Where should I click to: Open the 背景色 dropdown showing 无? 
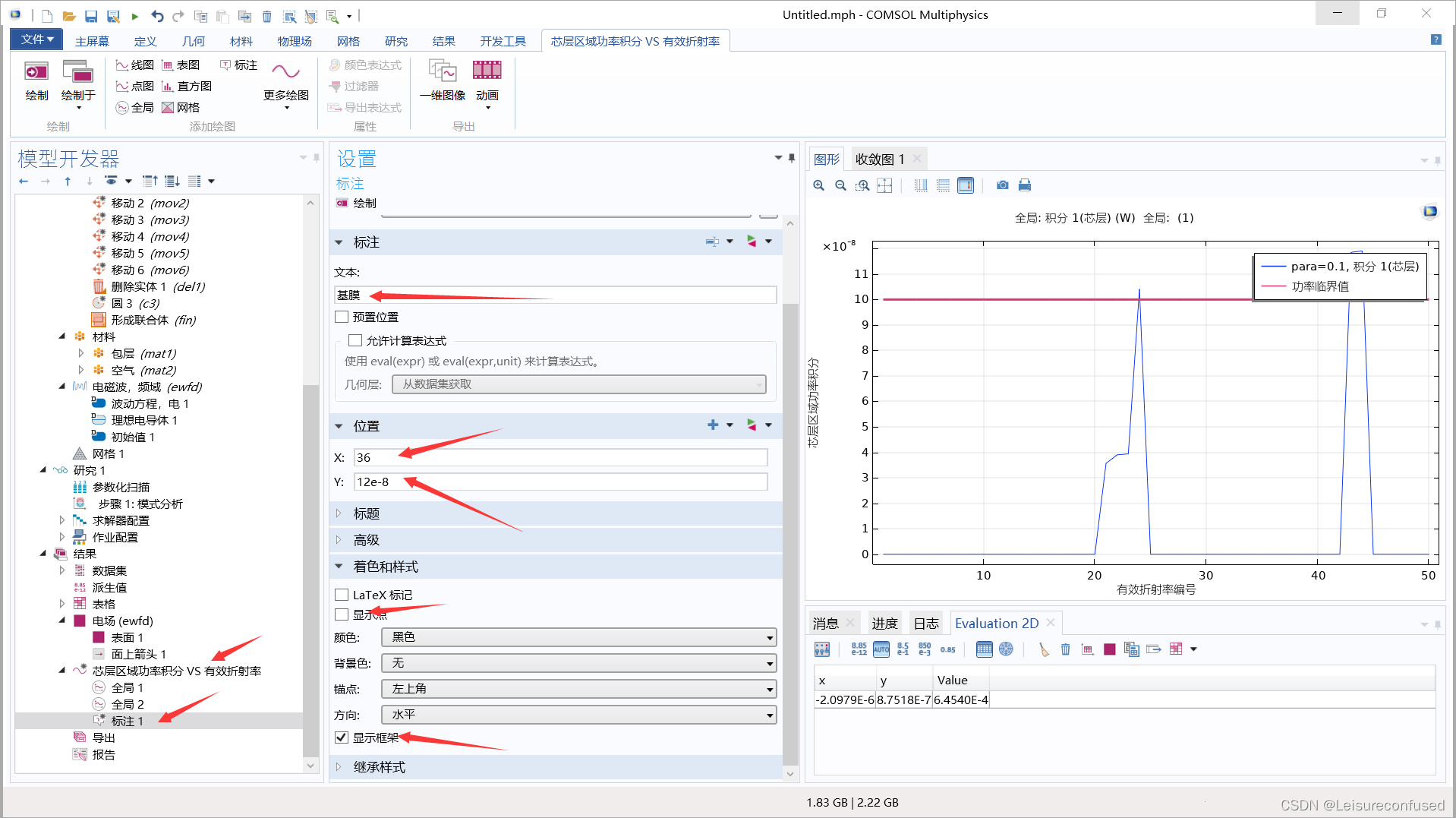(x=578, y=663)
